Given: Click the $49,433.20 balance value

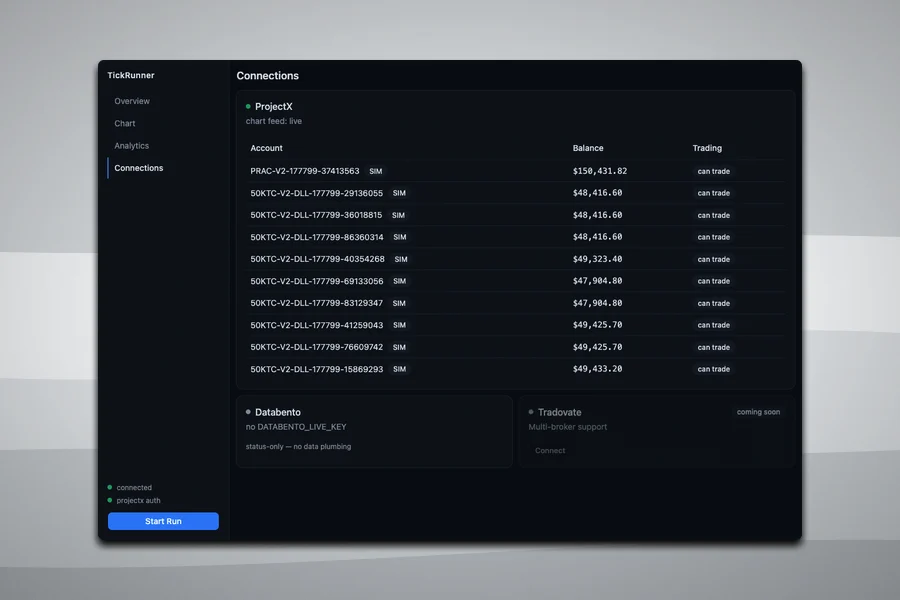Looking at the screenshot, I should coord(597,369).
